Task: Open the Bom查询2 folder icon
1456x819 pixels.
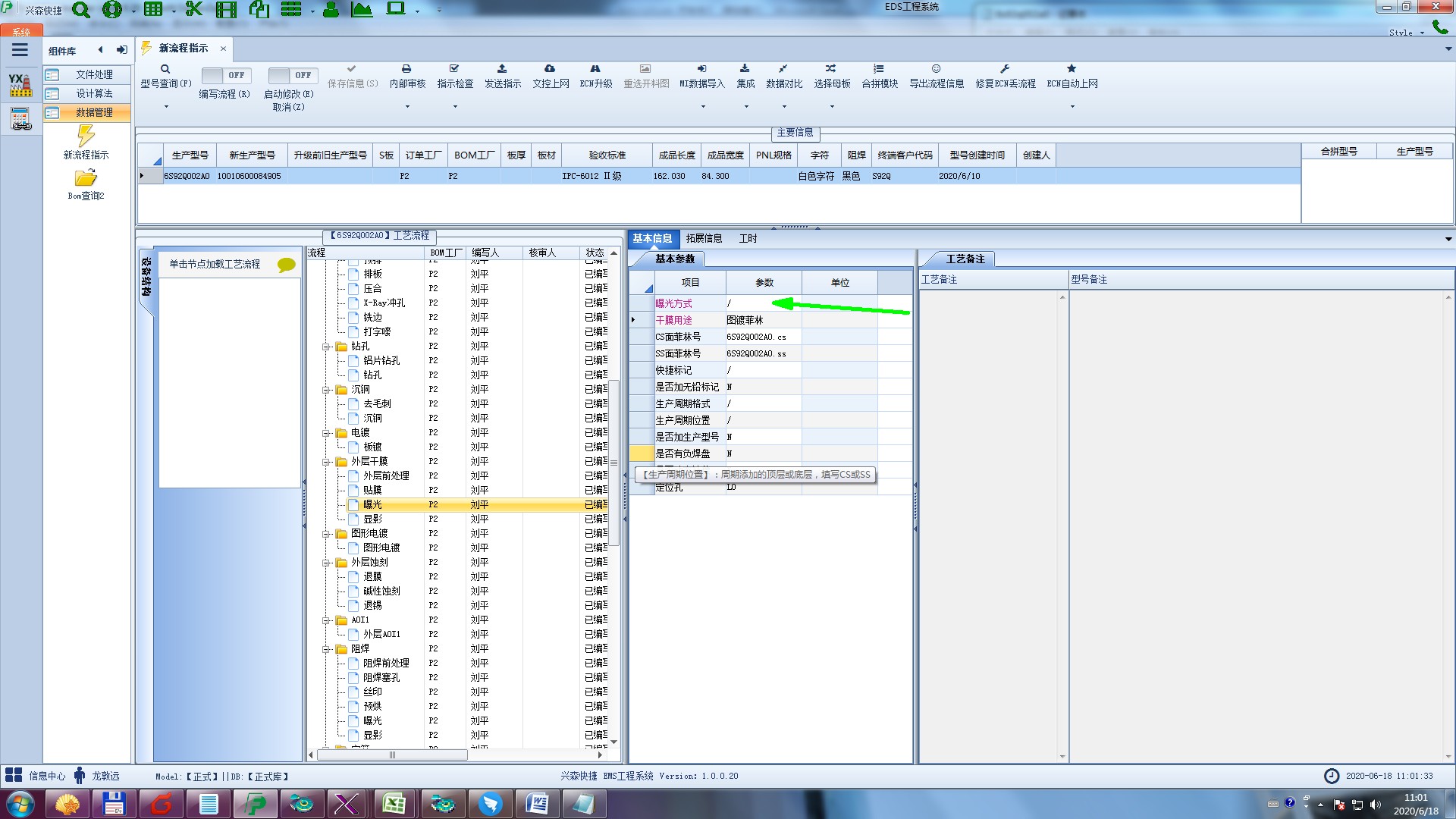Action: (x=86, y=178)
